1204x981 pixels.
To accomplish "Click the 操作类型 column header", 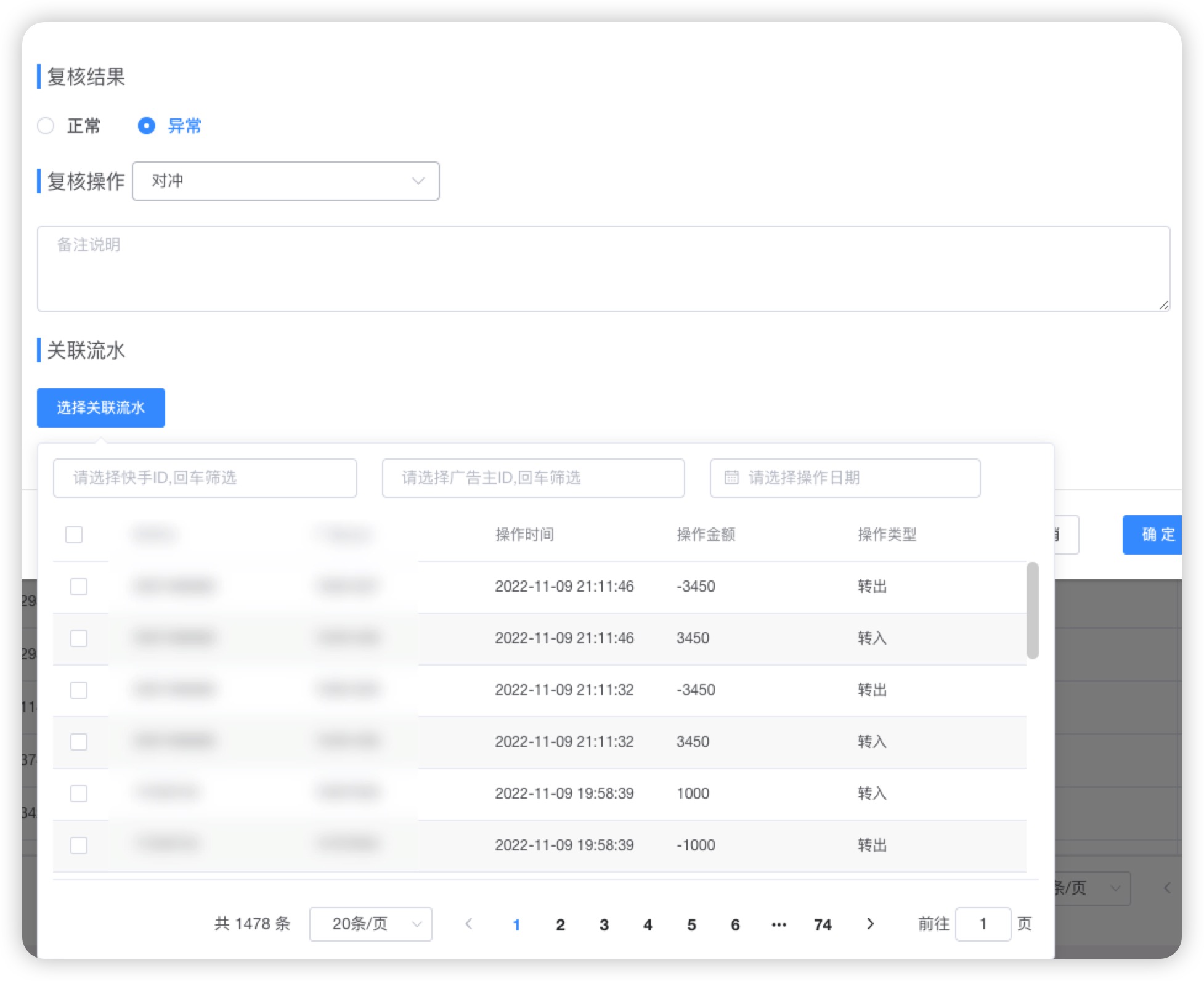I will pos(887,534).
